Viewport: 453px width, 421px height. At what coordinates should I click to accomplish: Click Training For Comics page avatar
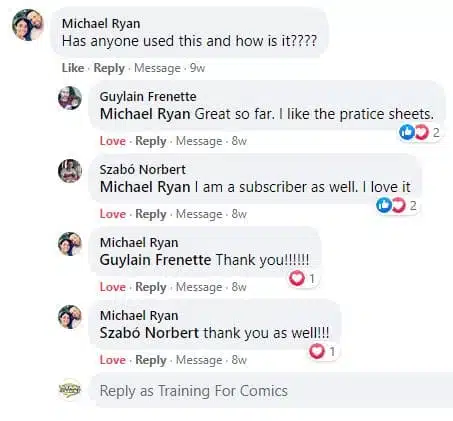coord(70,389)
